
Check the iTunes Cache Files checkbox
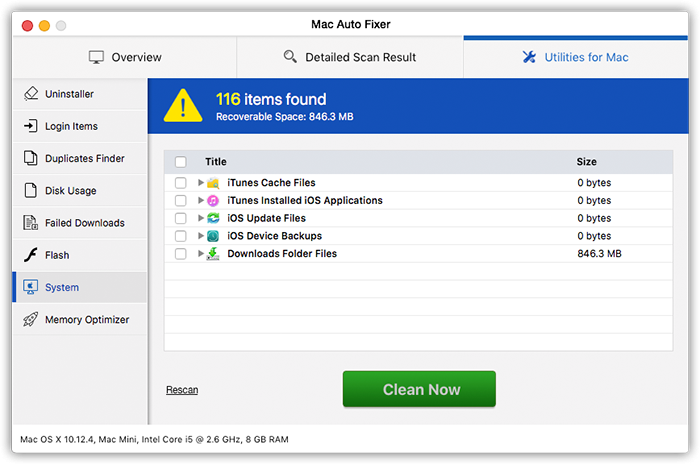180,183
